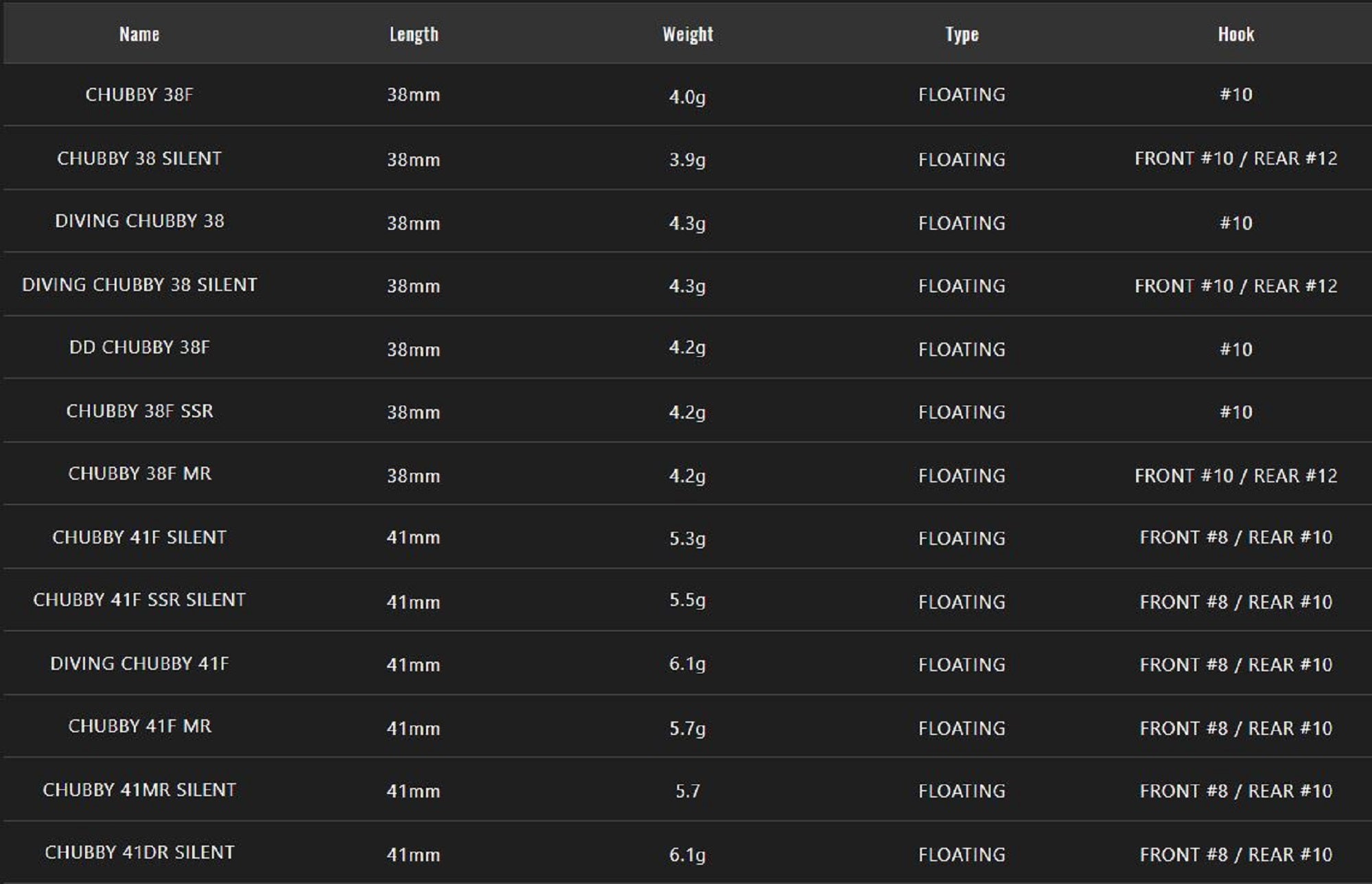Click the weight value 5.7 without unit
The image size is (1372, 884).
[x=687, y=791]
